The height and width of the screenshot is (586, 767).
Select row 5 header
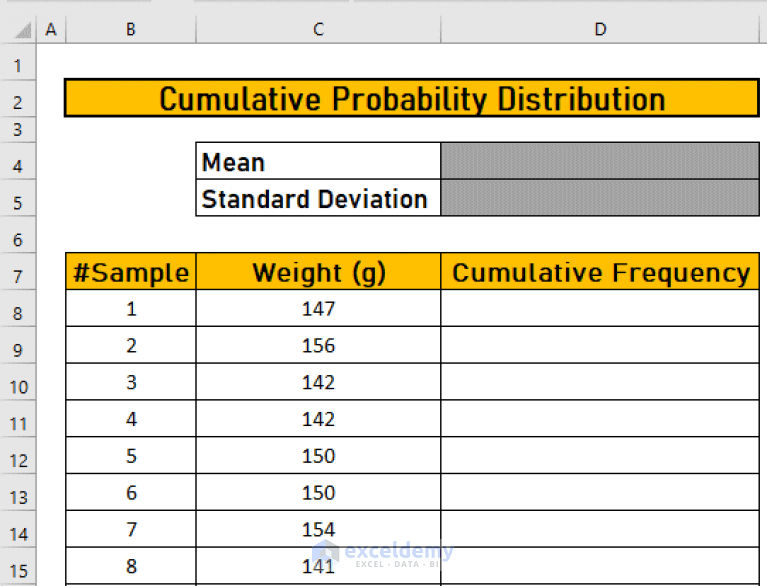[18, 198]
